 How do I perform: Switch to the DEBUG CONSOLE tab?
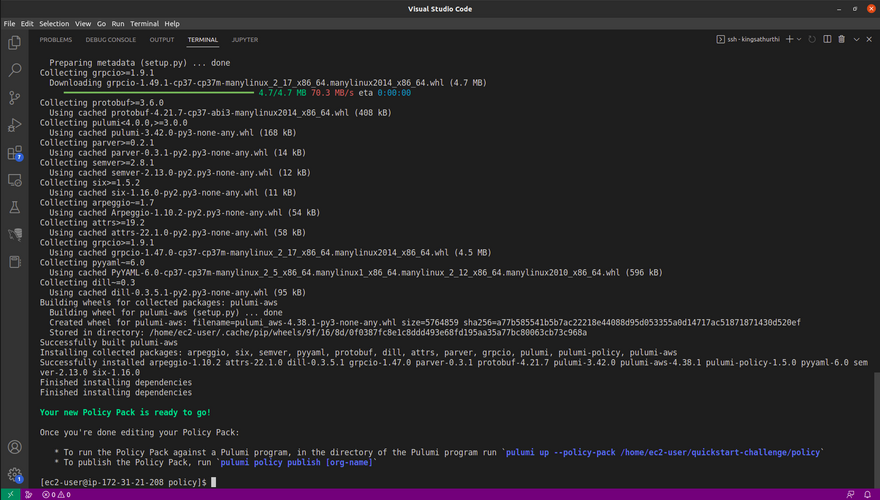click(x=110, y=40)
